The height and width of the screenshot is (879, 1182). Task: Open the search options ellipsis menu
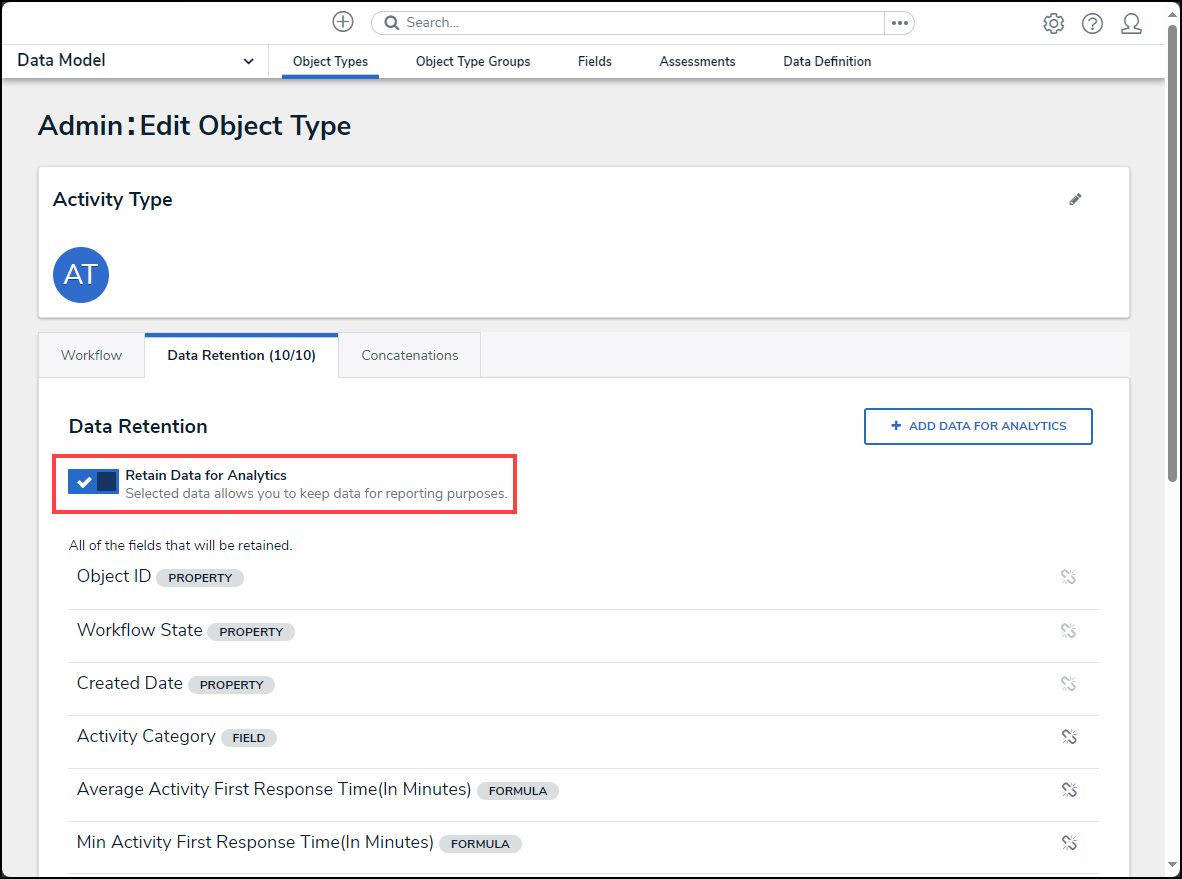click(899, 23)
